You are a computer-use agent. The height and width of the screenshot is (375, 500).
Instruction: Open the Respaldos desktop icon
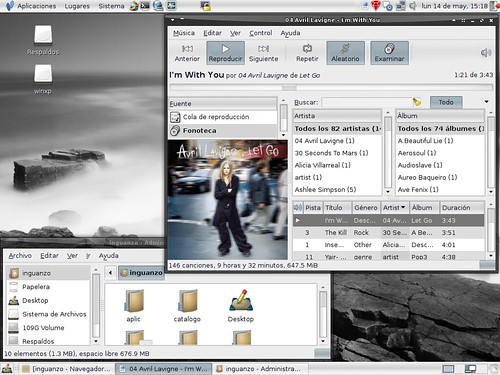pos(43,40)
